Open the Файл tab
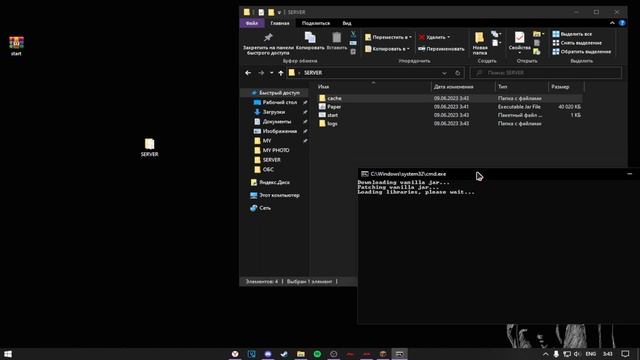 coord(252,23)
